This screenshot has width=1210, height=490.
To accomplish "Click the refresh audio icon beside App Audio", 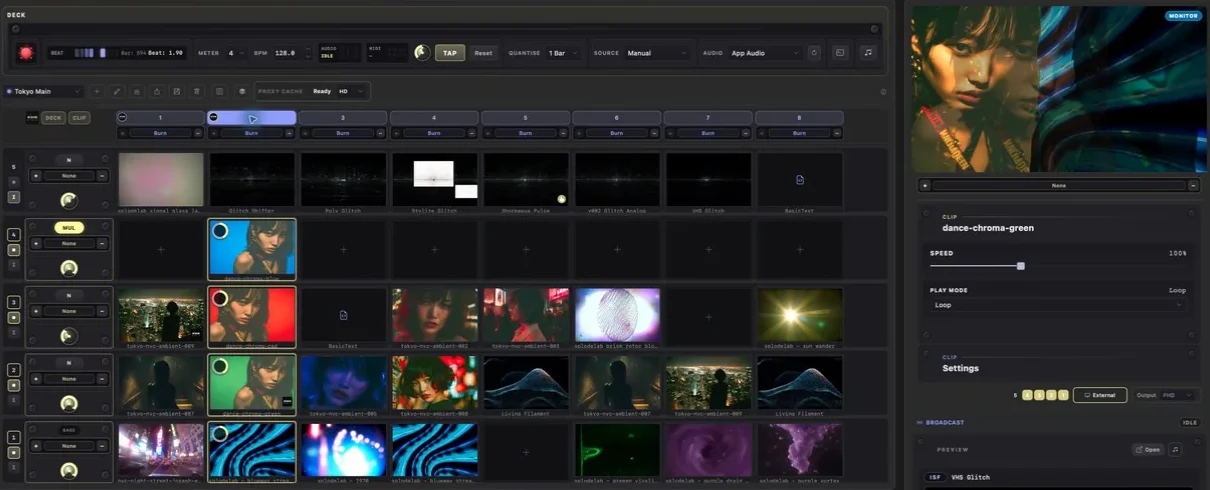I will point(814,53).
